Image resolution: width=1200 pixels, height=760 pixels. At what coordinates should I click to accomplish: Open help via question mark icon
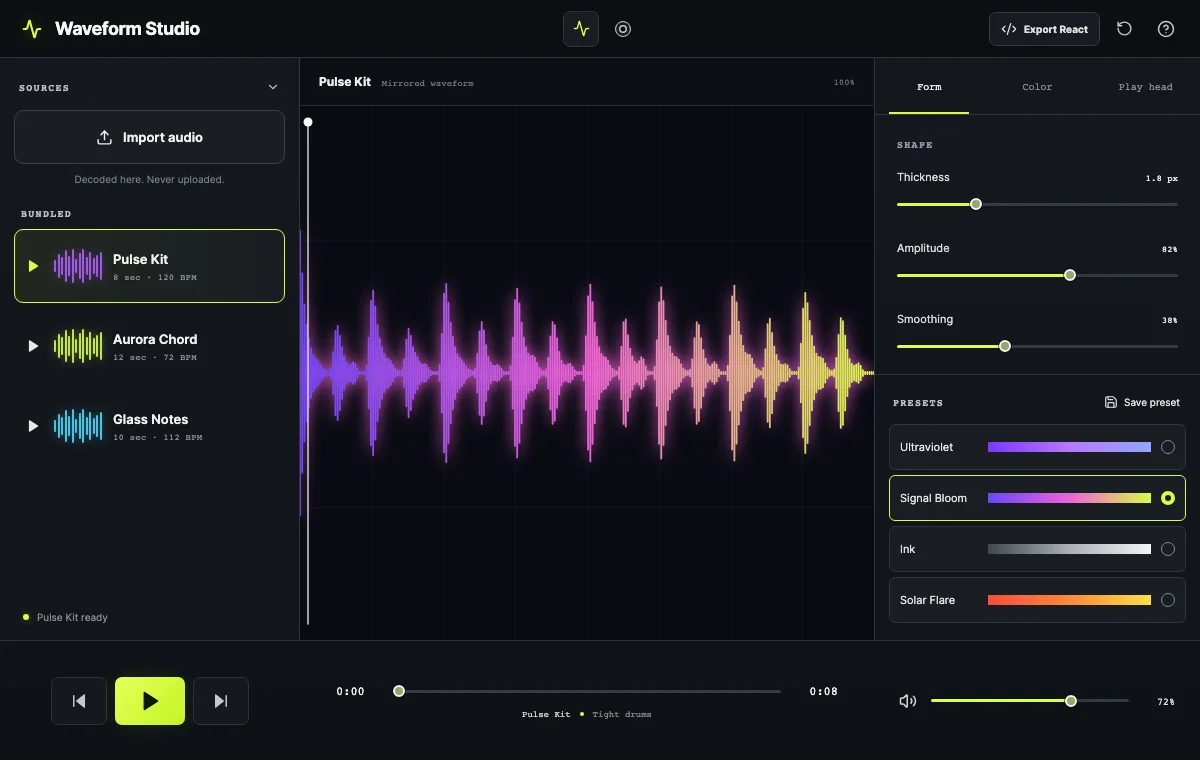(1166, 29)
